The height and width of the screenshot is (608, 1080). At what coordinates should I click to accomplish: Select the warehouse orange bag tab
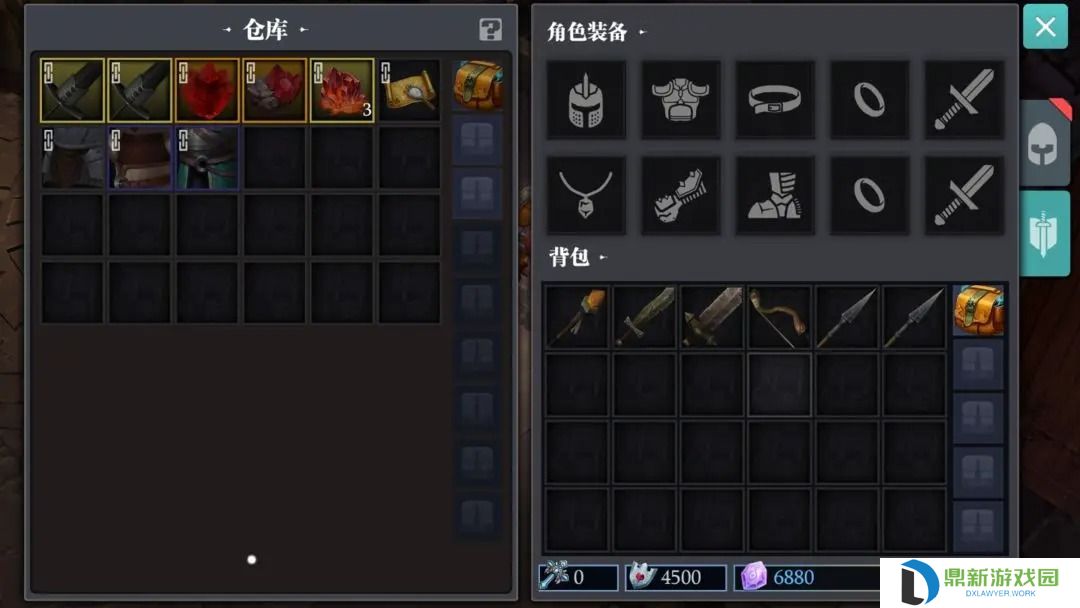click(477, 85)
